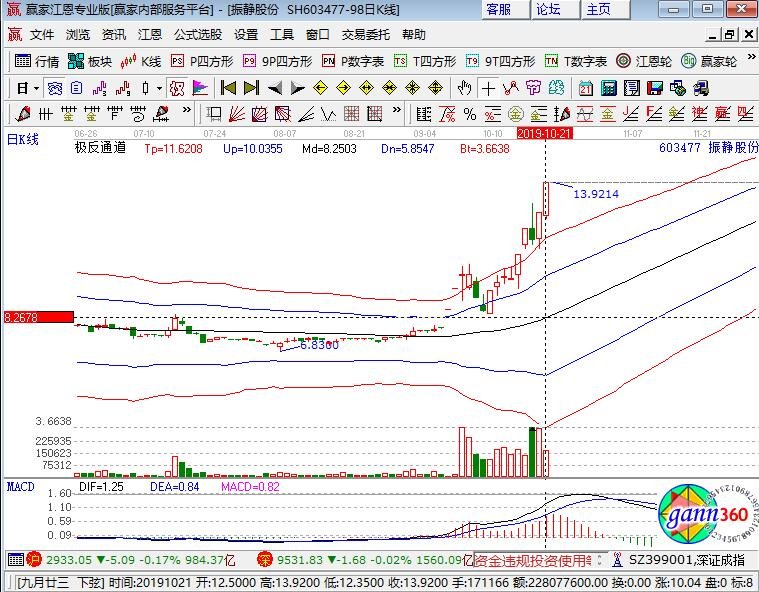
Task: Switch to the K线 candlestick chart
Action: (x=141, y=61)
